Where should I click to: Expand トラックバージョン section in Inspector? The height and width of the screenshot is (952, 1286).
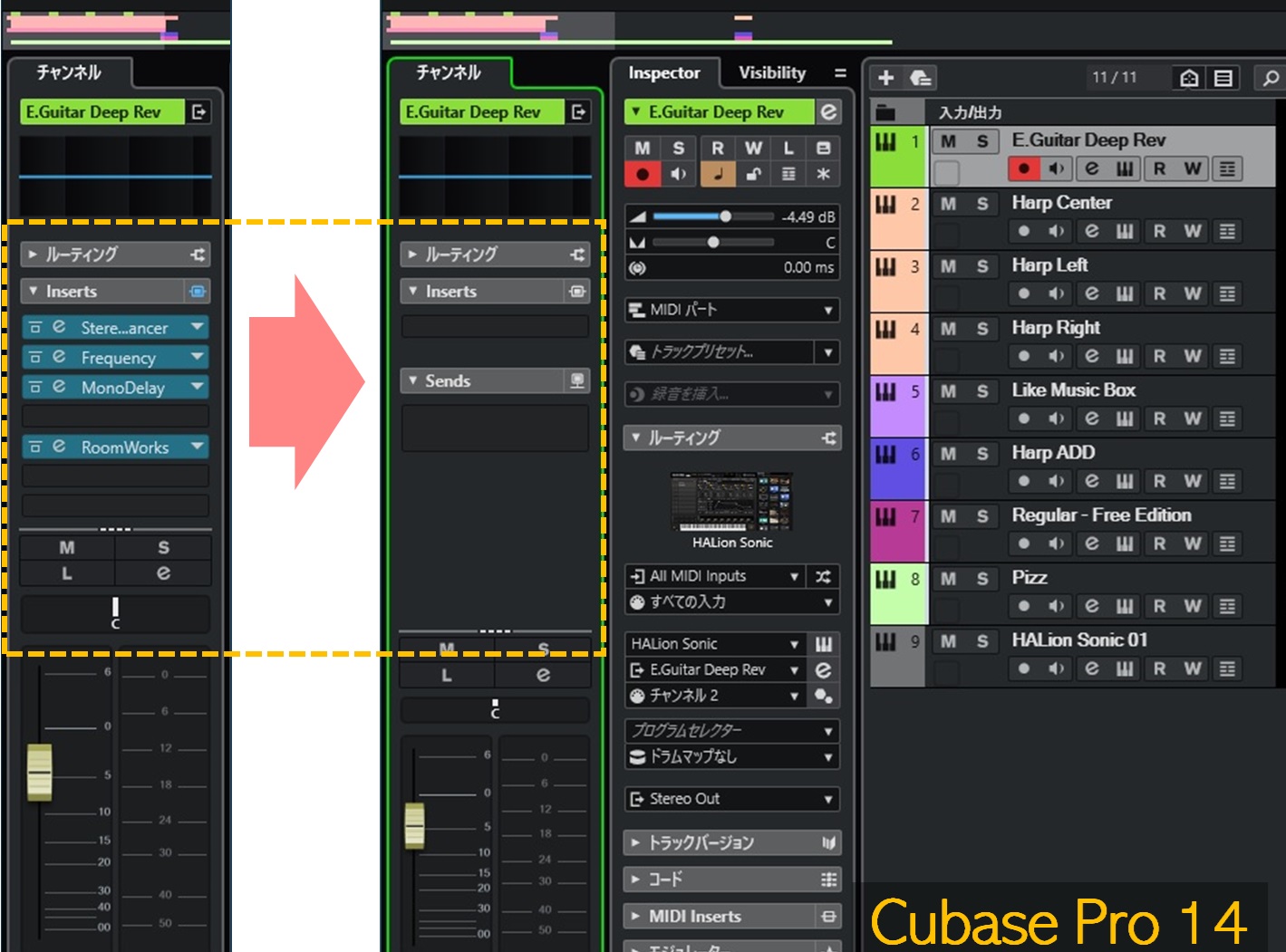point(732,842)
